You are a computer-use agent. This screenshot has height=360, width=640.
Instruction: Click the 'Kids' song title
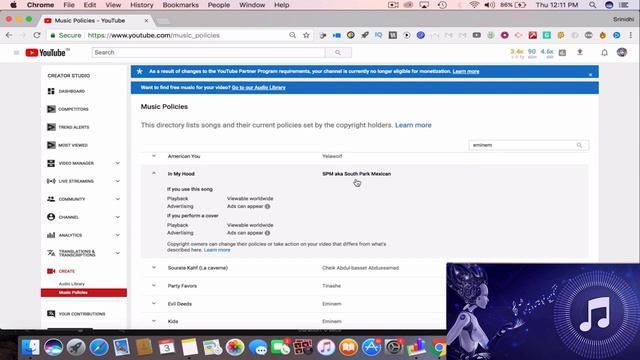(173, 321)
